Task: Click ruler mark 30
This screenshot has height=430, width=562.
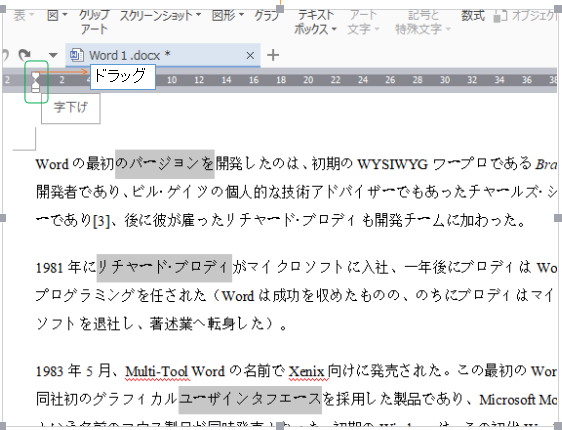Action: tap(445, 80)
